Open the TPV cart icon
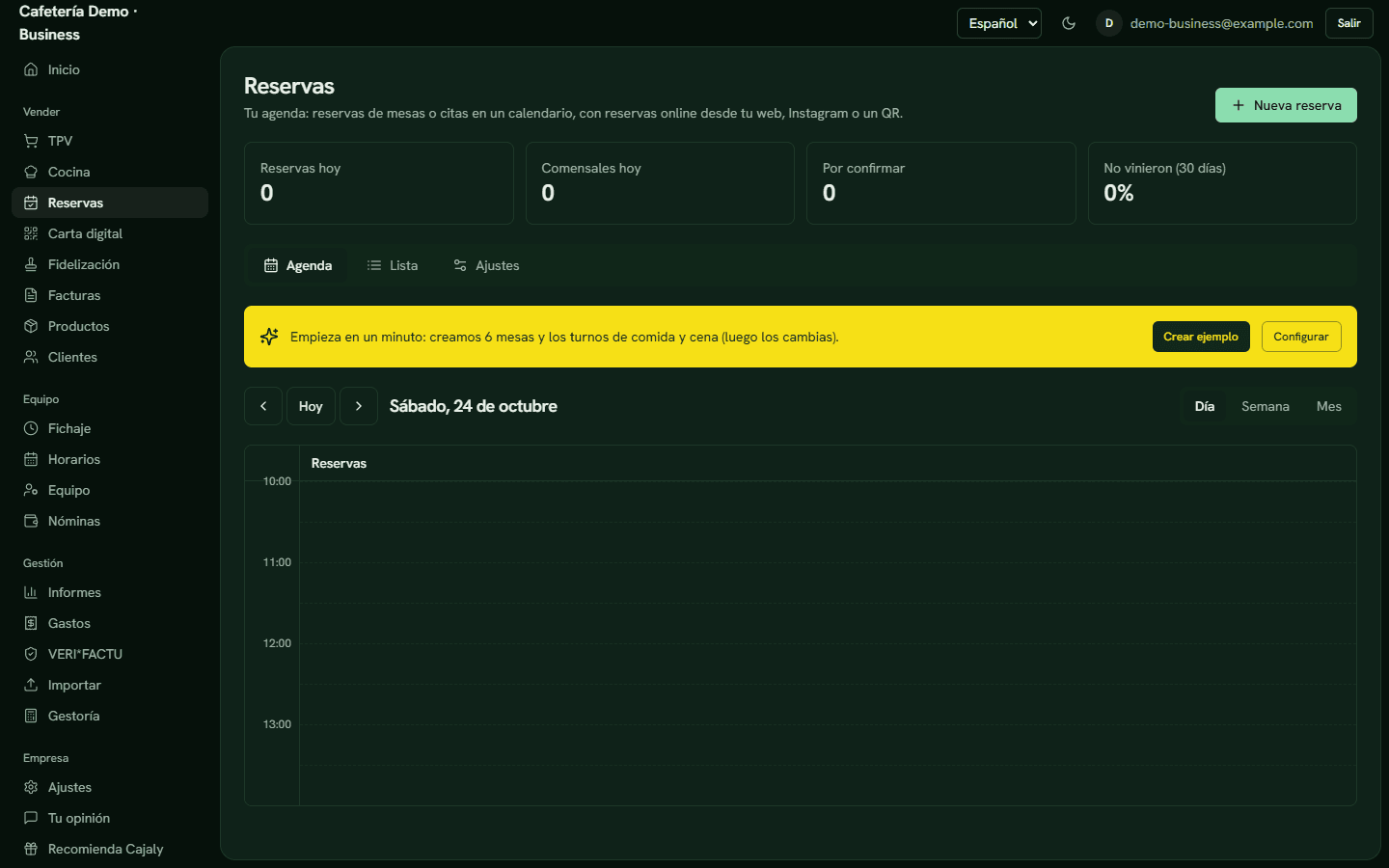The width and height of the screenshot is (1389, 868). pyautogui.click(x=31, y=141)
